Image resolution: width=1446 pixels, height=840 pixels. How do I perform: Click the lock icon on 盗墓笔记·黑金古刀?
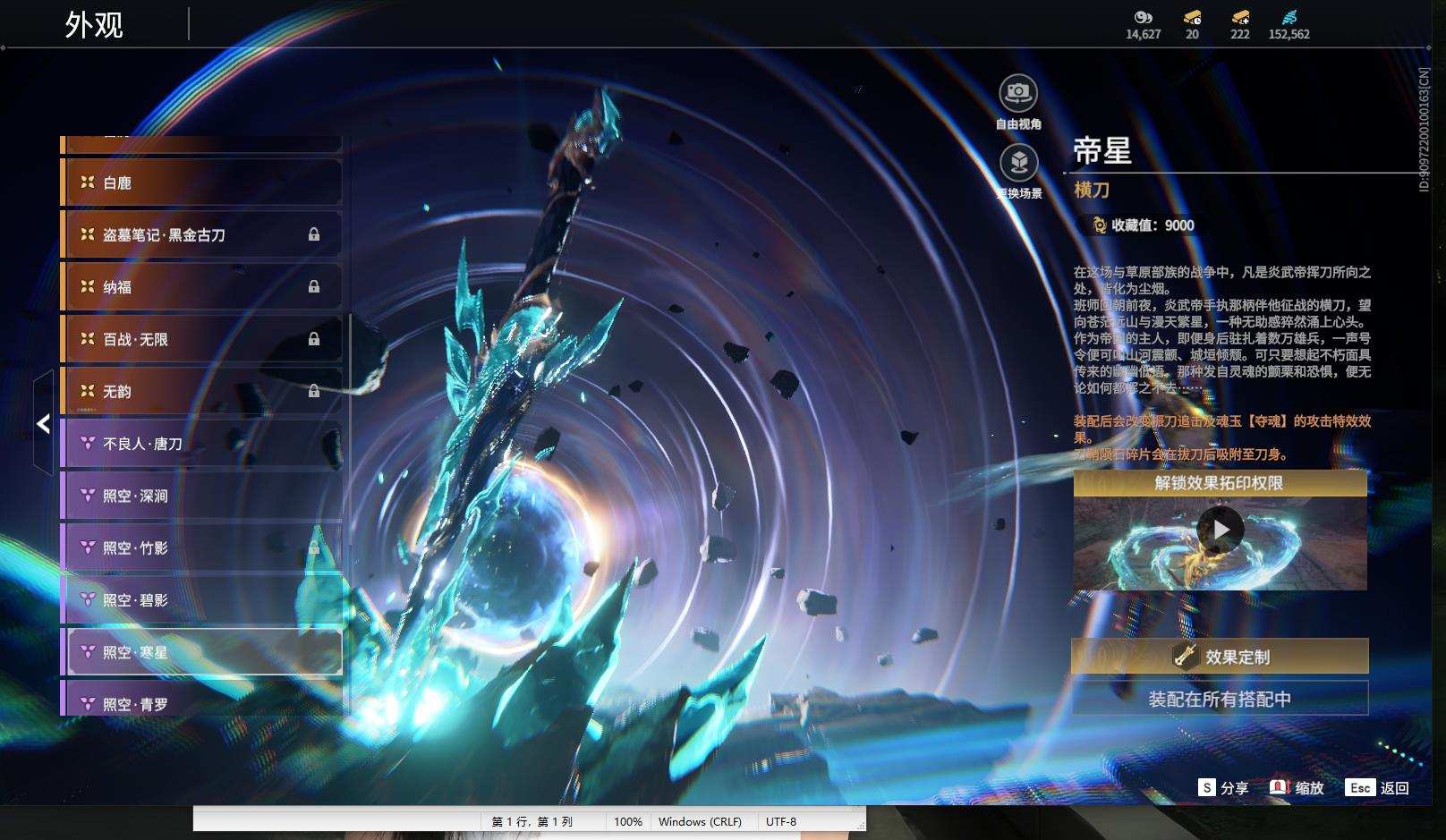click(x=314, y=234)
